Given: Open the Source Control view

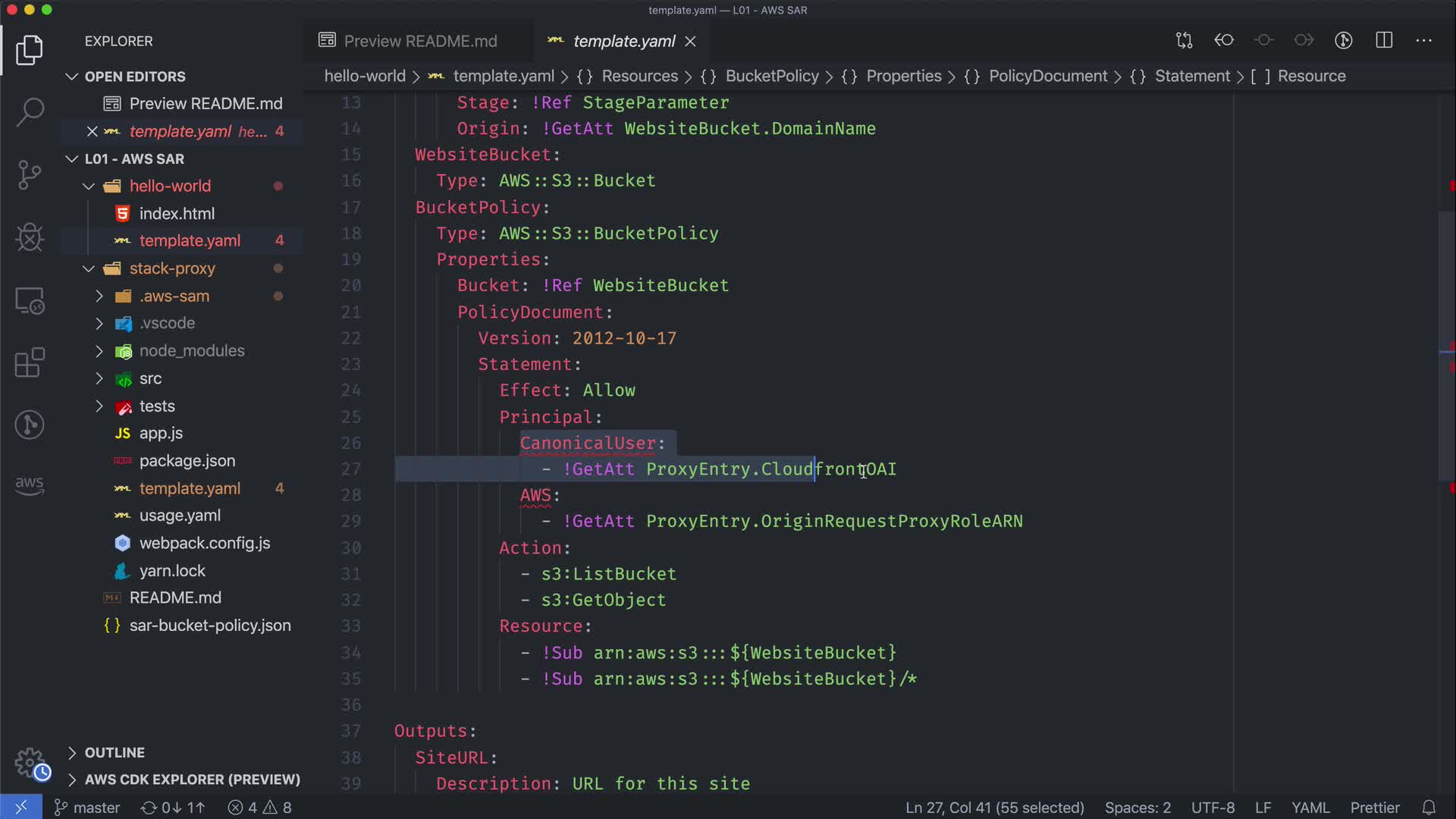Looking at the screenshot, I should 30,175.
